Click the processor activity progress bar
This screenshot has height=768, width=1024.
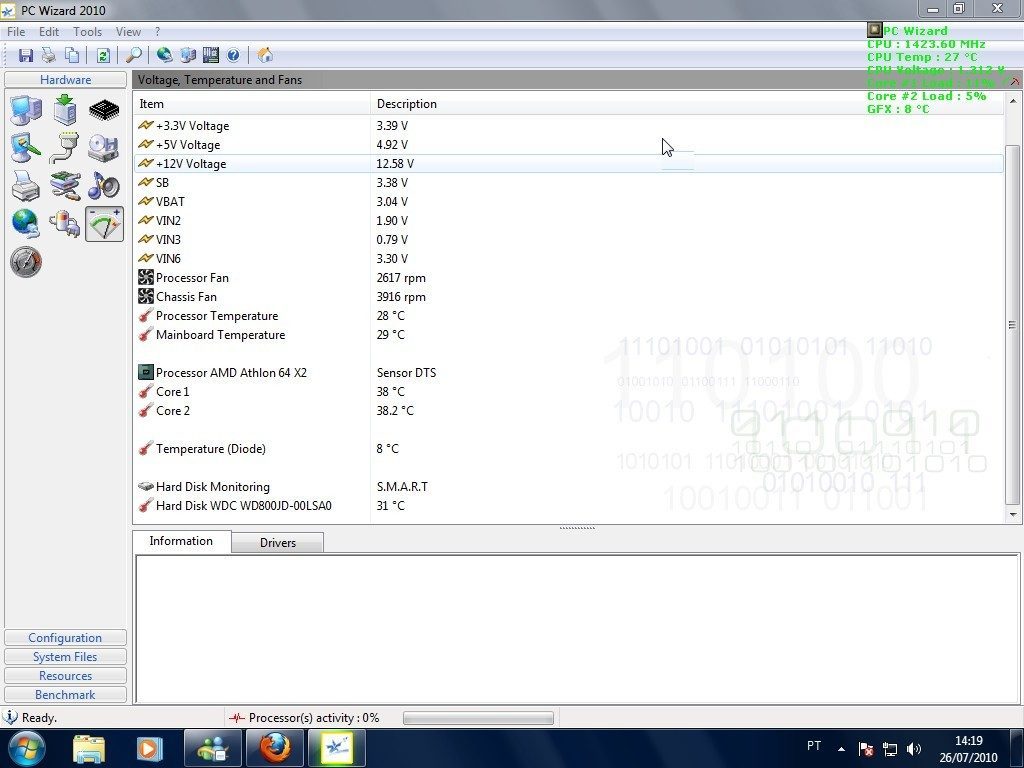point(478,718)
